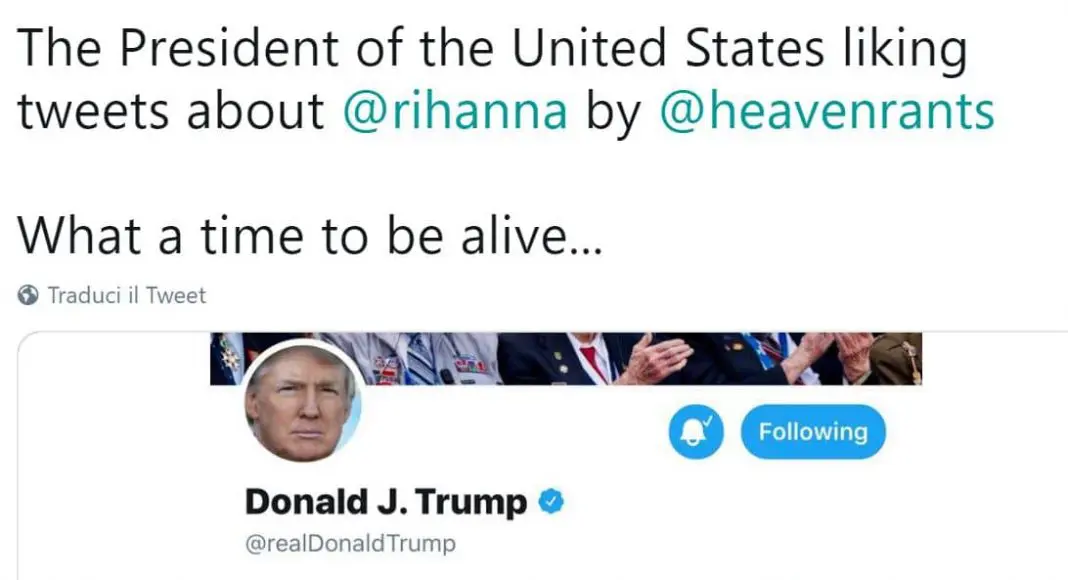1068x580 pixels.
Task: Click "What a time to be alive..." text
Action: pyautogui.click(x=310, y=237)
